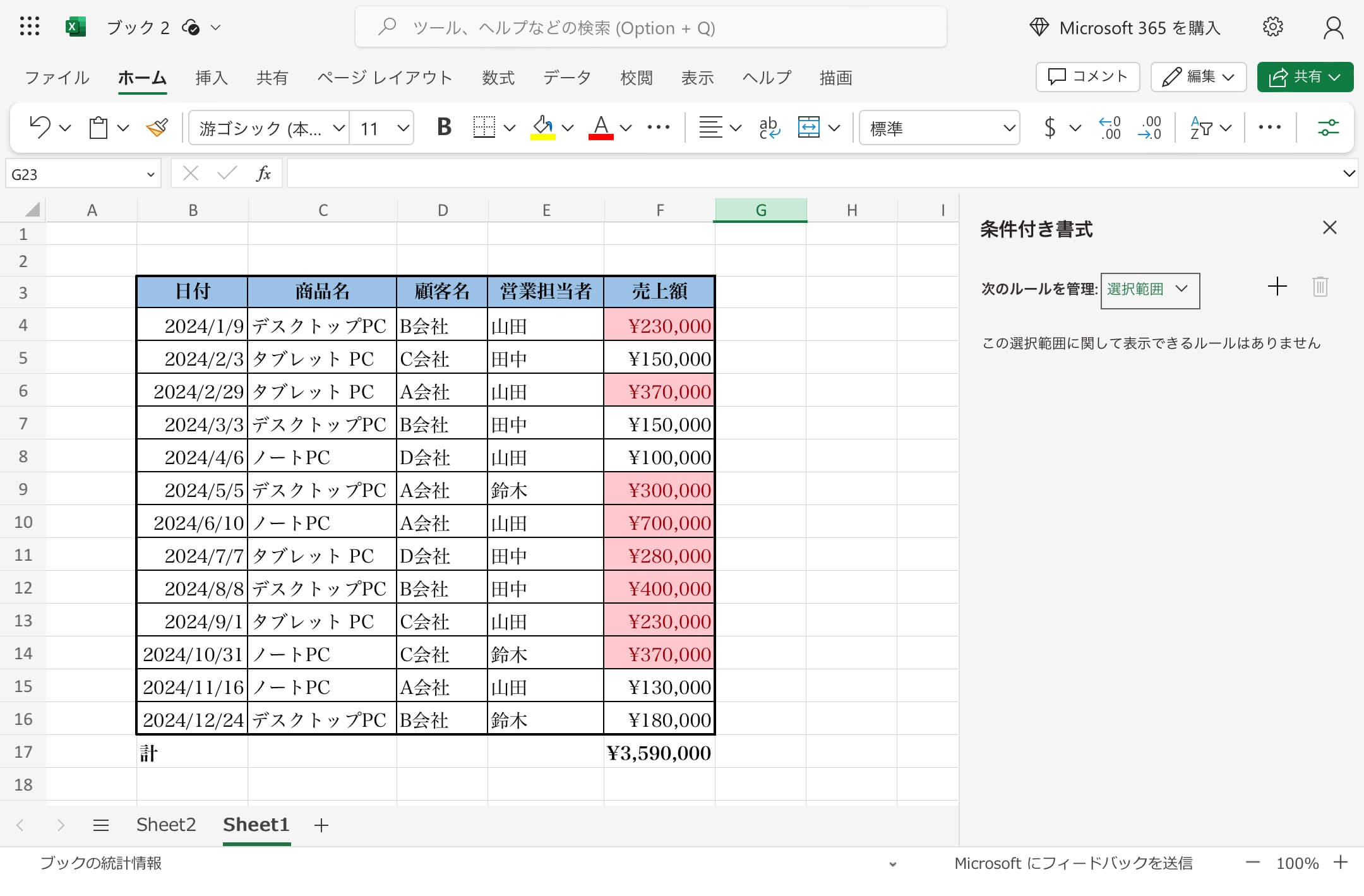Select column G header
This screenshot has width=1364, height=896.
[x=760, y=210]
